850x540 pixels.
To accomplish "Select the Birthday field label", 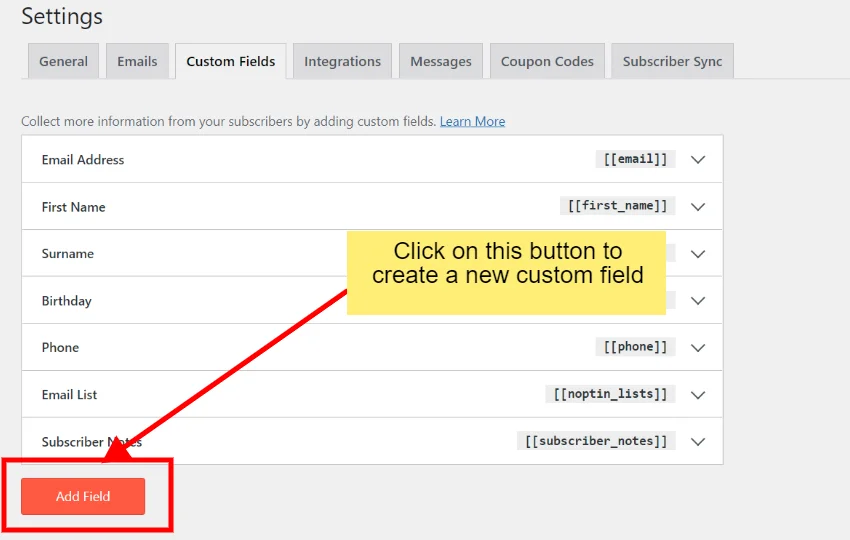I will click(x=67, y=301).
